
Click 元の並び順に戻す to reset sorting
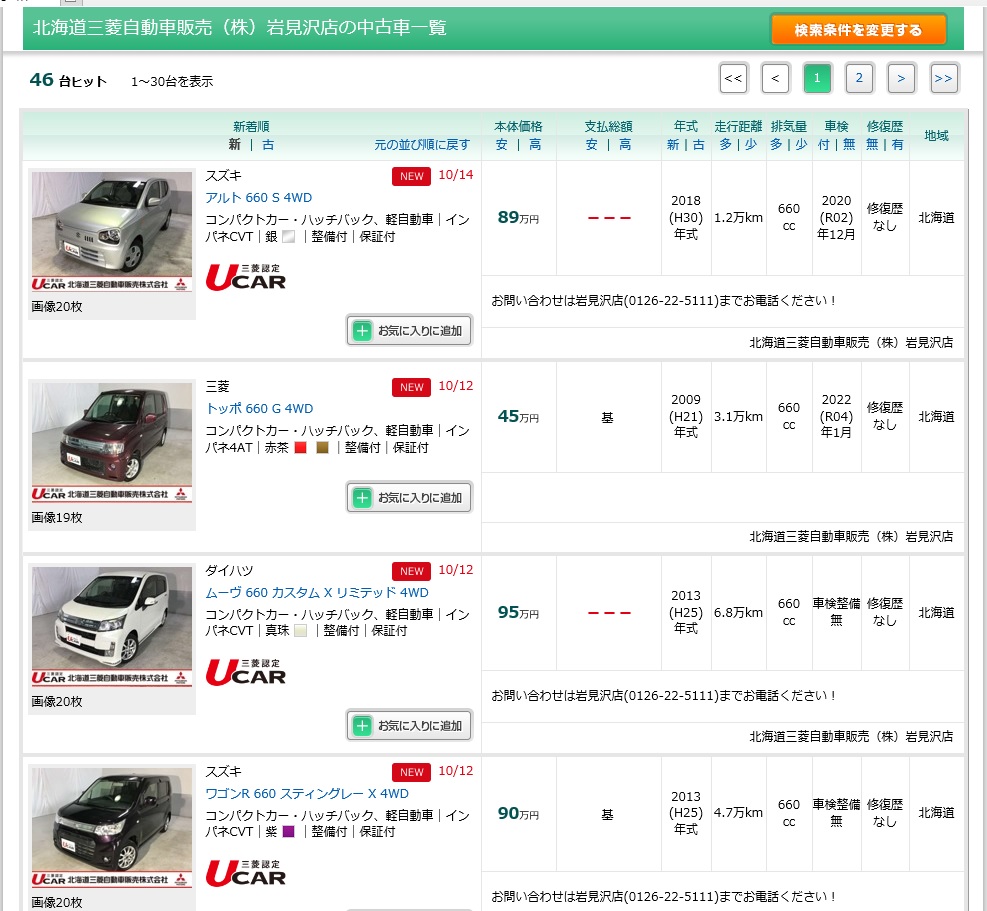coord(422,145)
